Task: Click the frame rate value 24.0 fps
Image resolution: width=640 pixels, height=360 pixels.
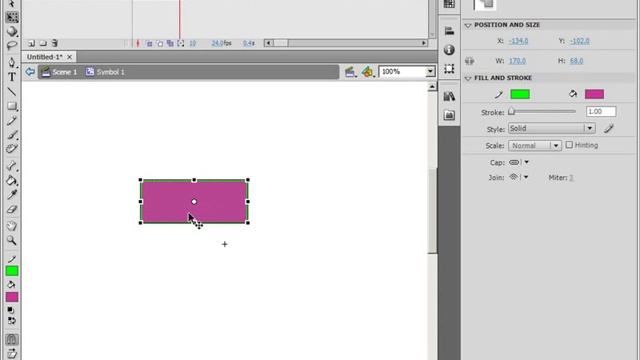Action: (x=221, y=43)
